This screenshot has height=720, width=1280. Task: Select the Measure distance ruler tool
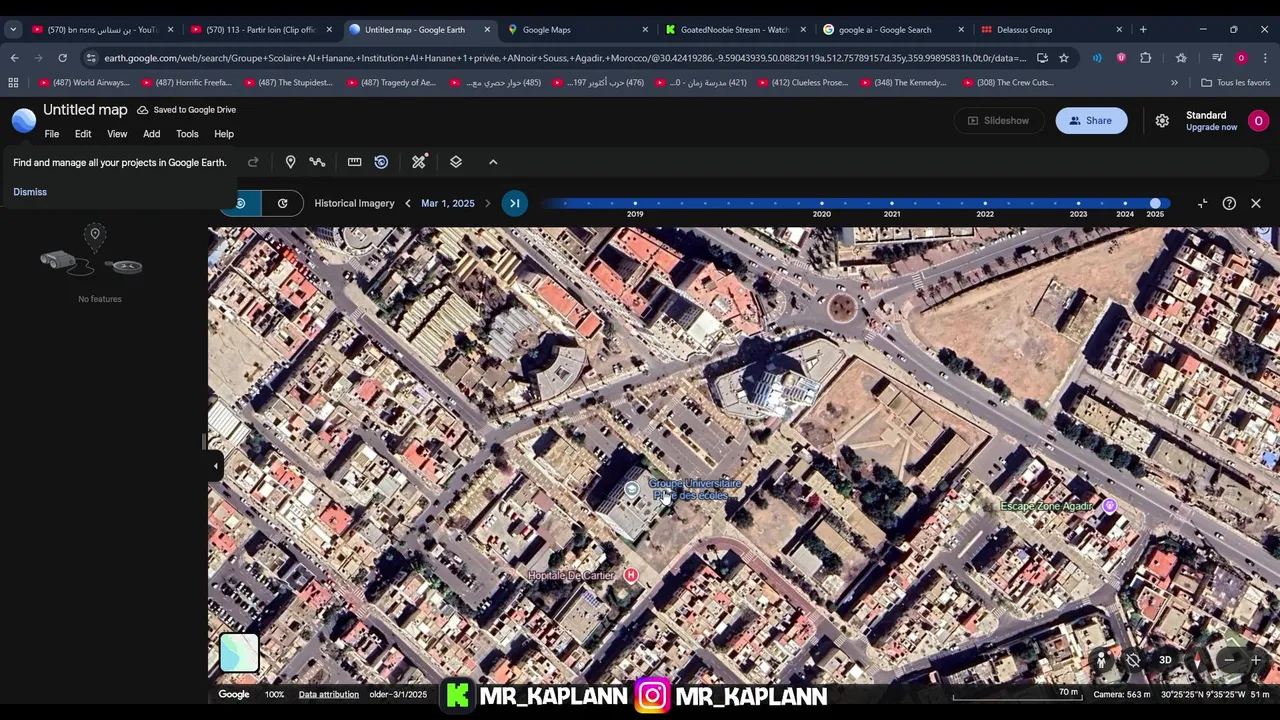354,162
